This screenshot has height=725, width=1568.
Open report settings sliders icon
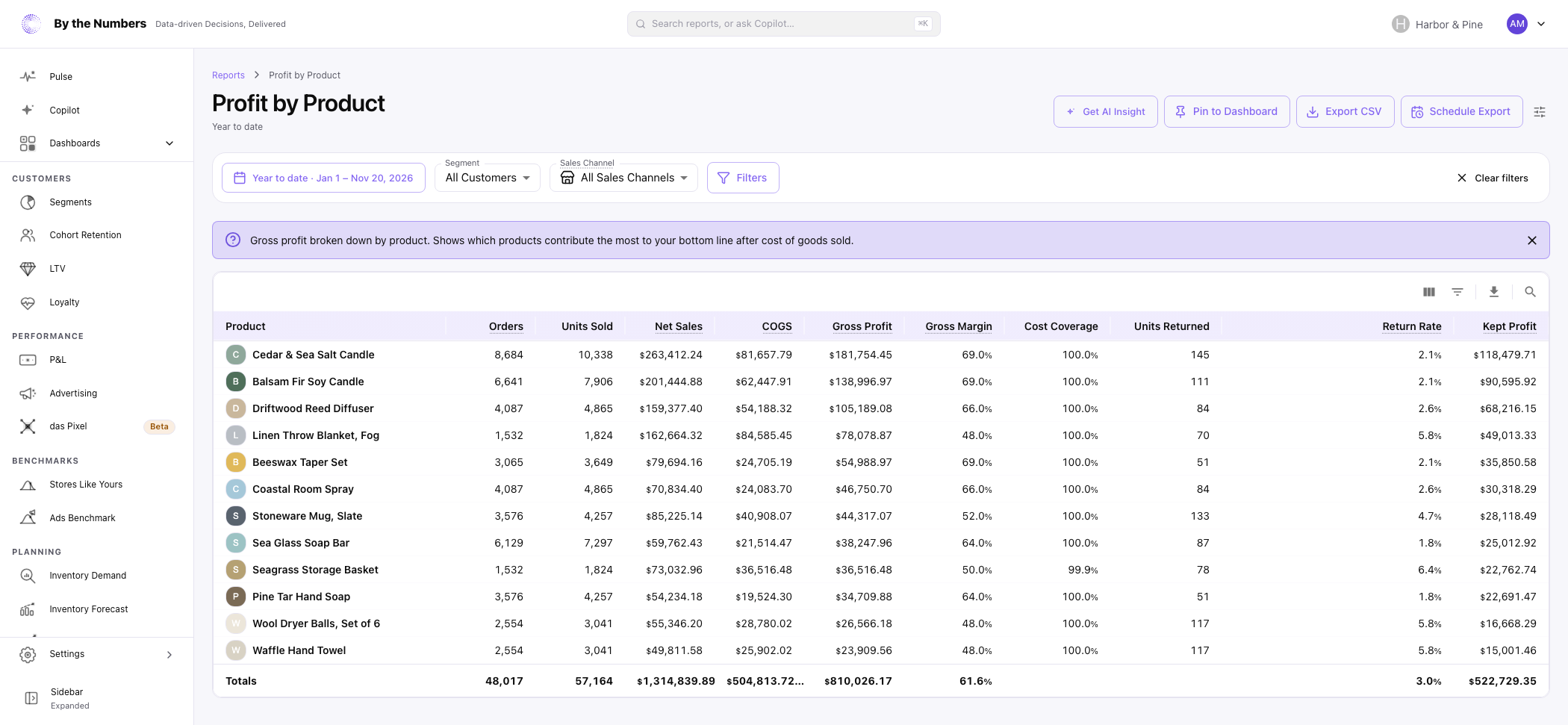pos(1540,112)
